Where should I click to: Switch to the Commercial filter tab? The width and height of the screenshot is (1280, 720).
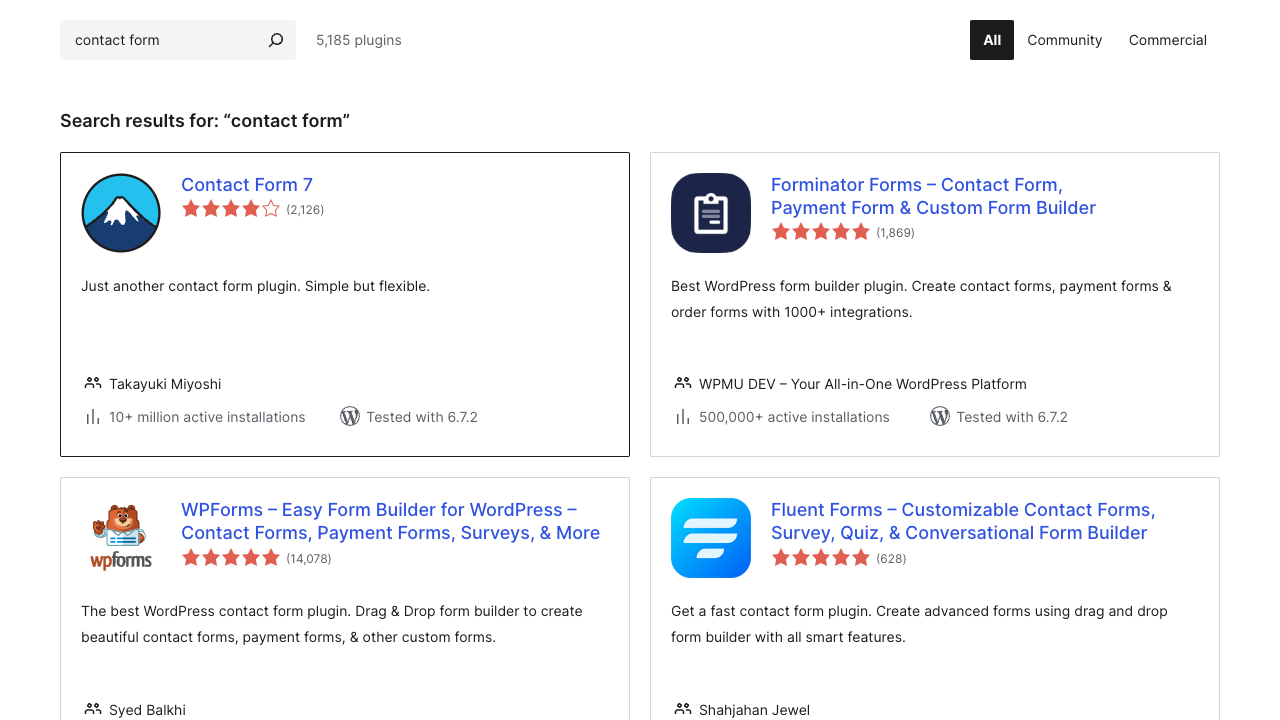click(1167, 40)
